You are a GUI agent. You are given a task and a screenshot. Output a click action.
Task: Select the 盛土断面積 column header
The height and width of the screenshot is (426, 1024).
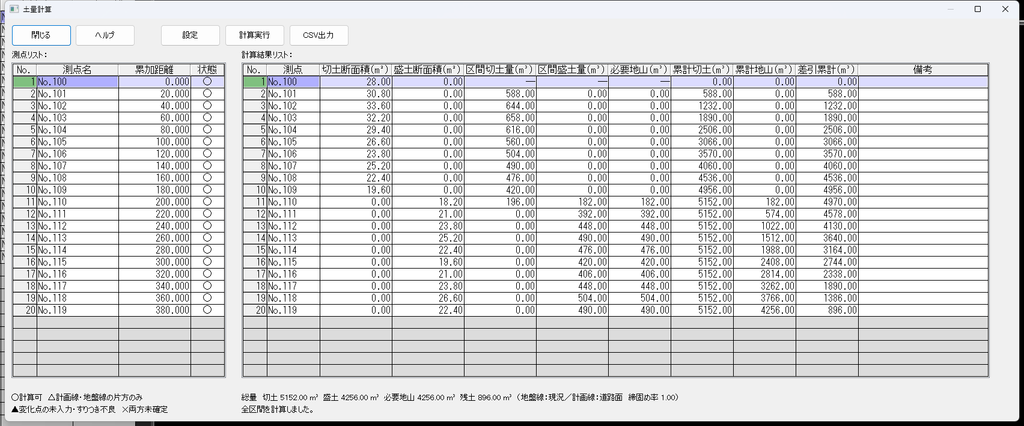[428, 69]
